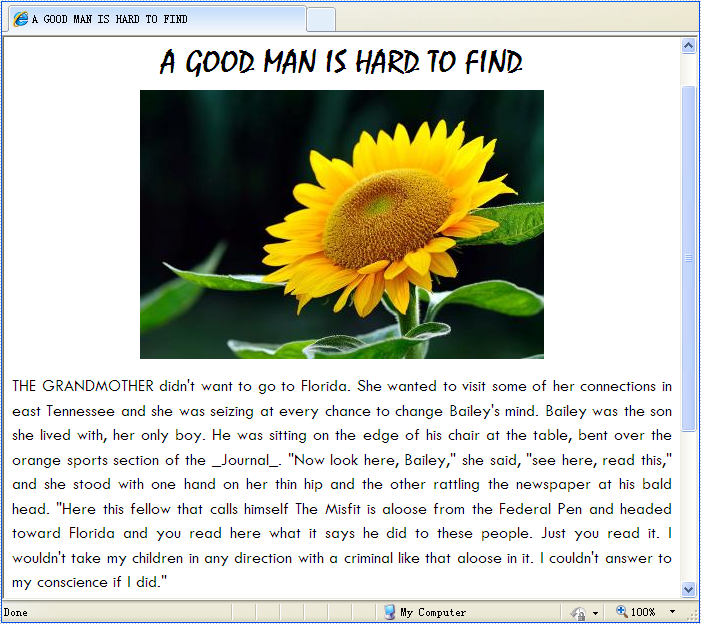
Task: Click the vertical scrollbar thumb
Action: click(x=688, y=258)
